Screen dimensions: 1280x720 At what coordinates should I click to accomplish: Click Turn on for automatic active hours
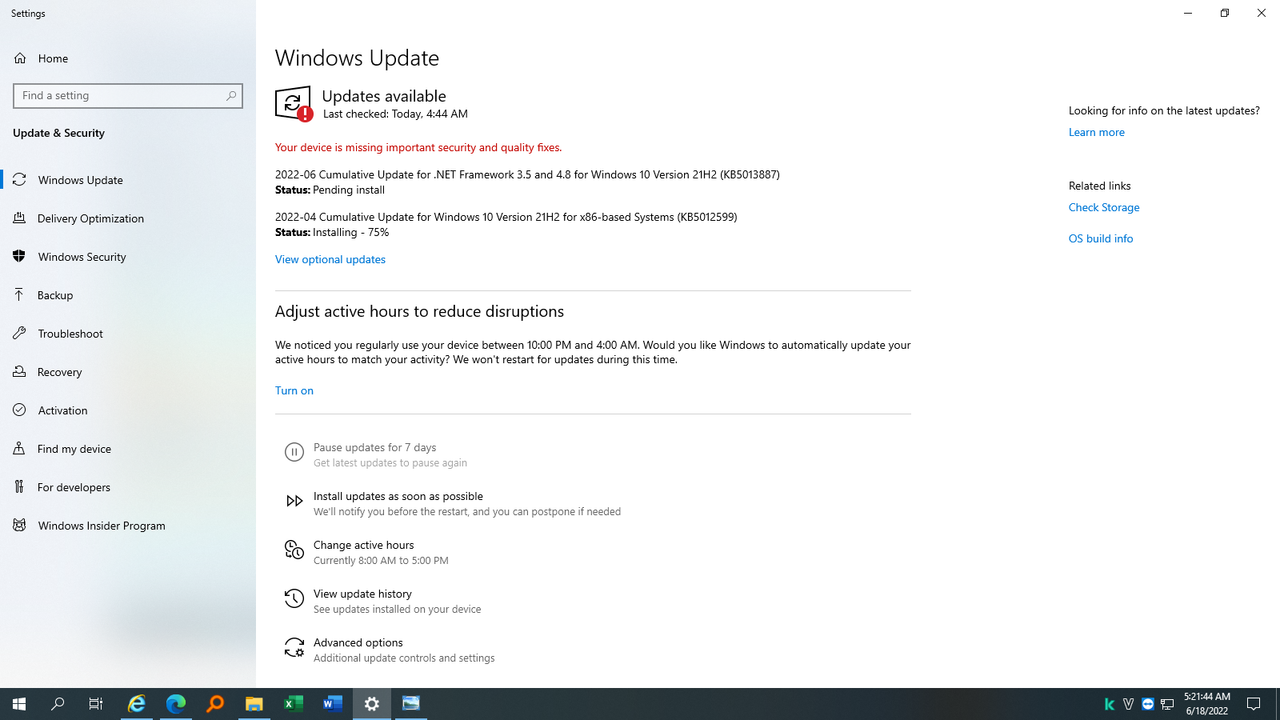(294, 390)
